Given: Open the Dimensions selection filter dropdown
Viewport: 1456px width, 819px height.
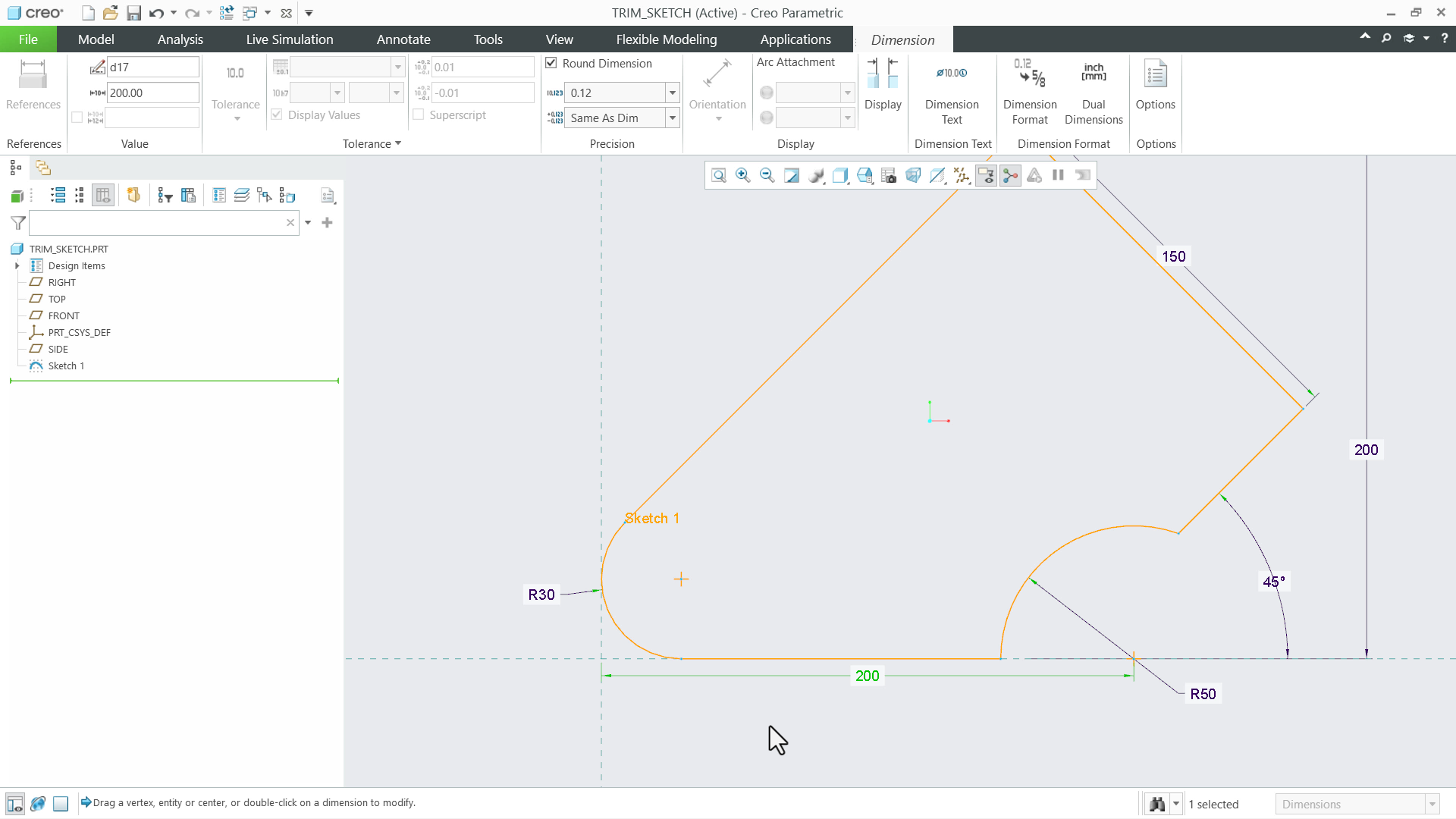Looking at the screenshot, I should pos(1432,804).
